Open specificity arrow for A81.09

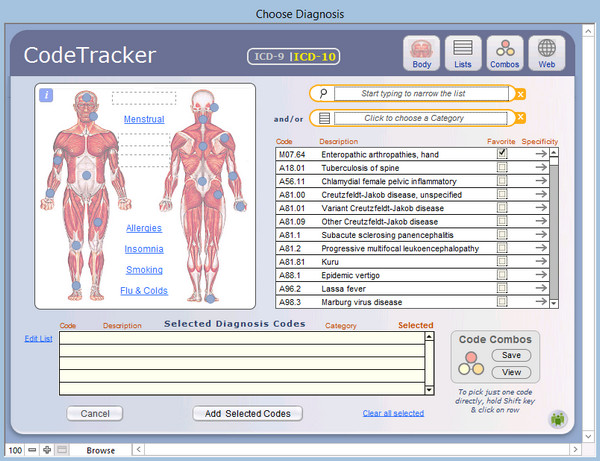pos(541,221)
